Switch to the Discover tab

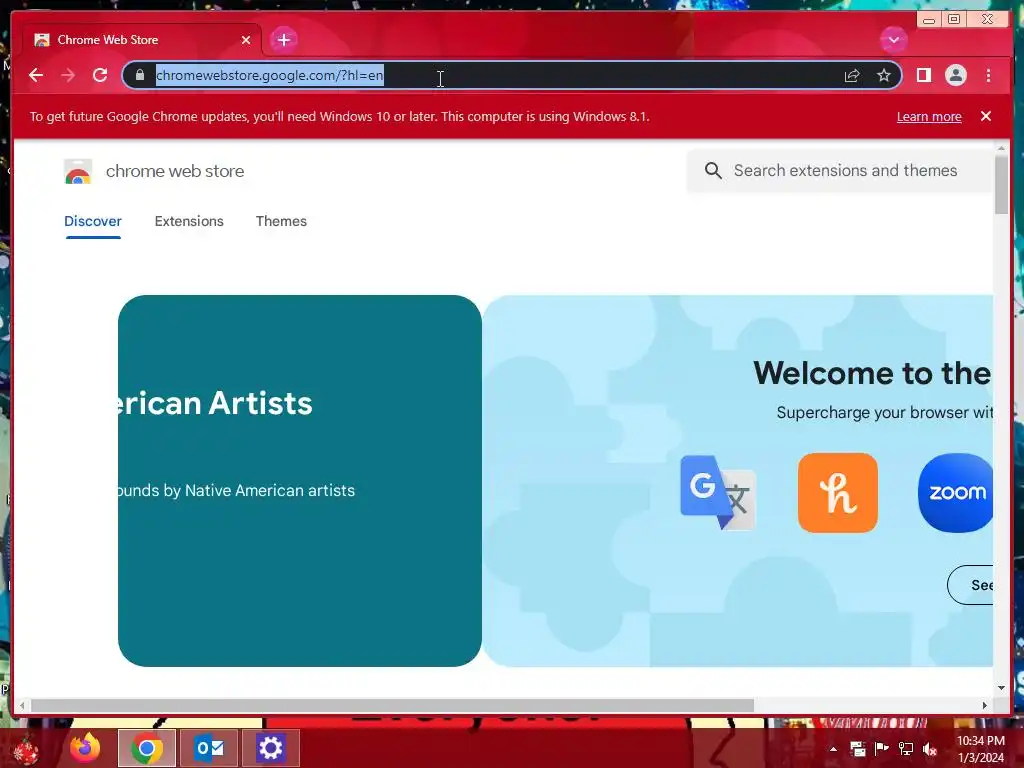coord(93,221)
